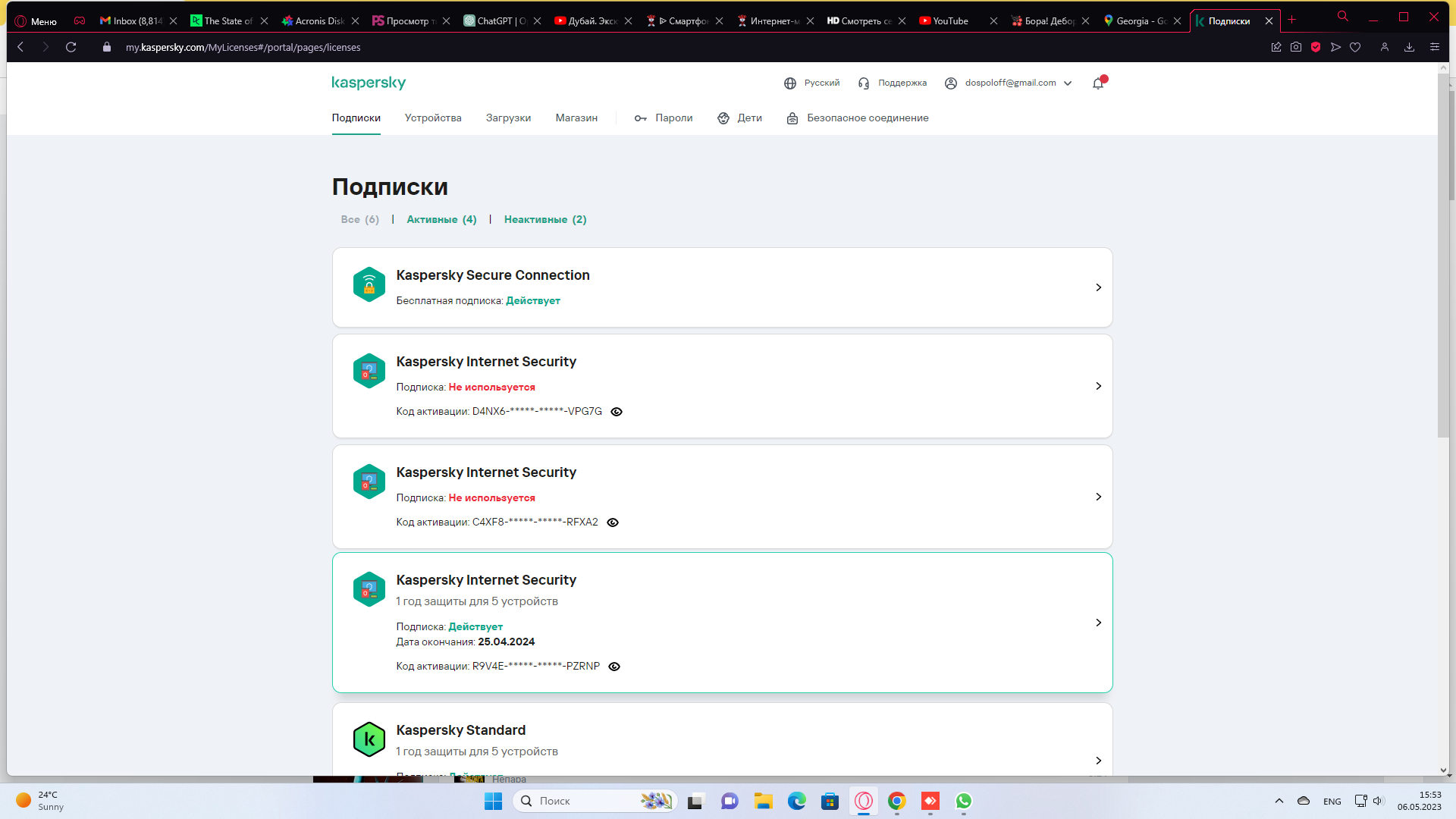Open File Explorer from the taskbar

[763, 801]
